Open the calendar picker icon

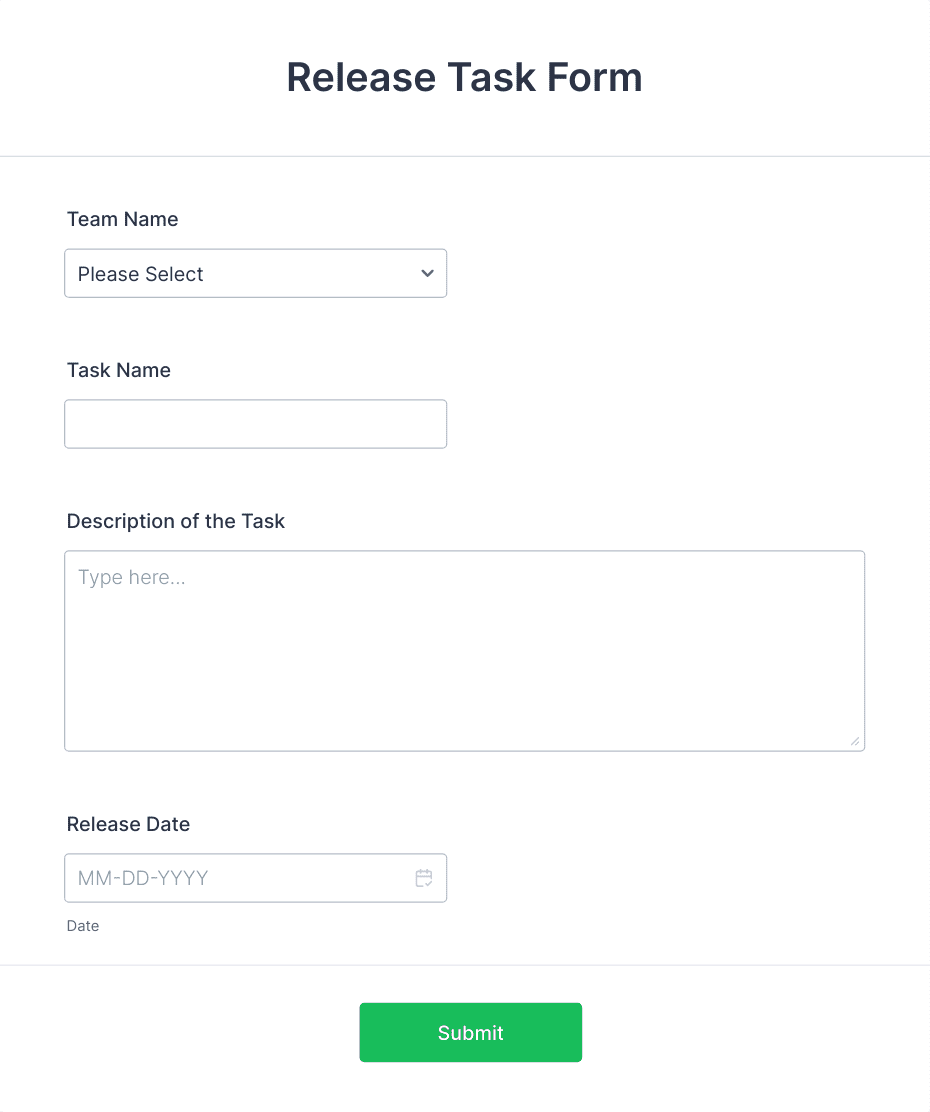(424, 878)
